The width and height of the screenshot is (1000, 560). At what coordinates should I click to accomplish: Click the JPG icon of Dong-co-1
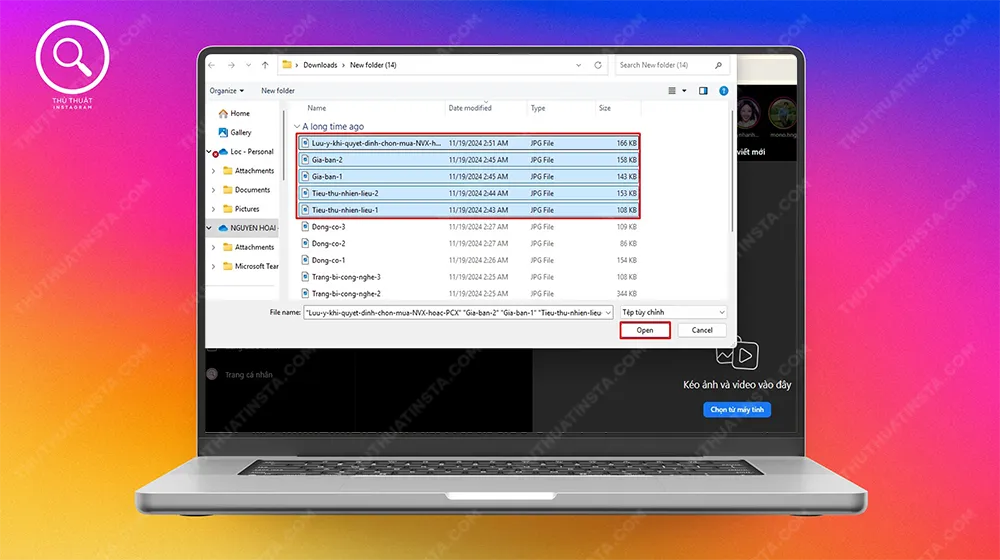click(x=305, y=260)
